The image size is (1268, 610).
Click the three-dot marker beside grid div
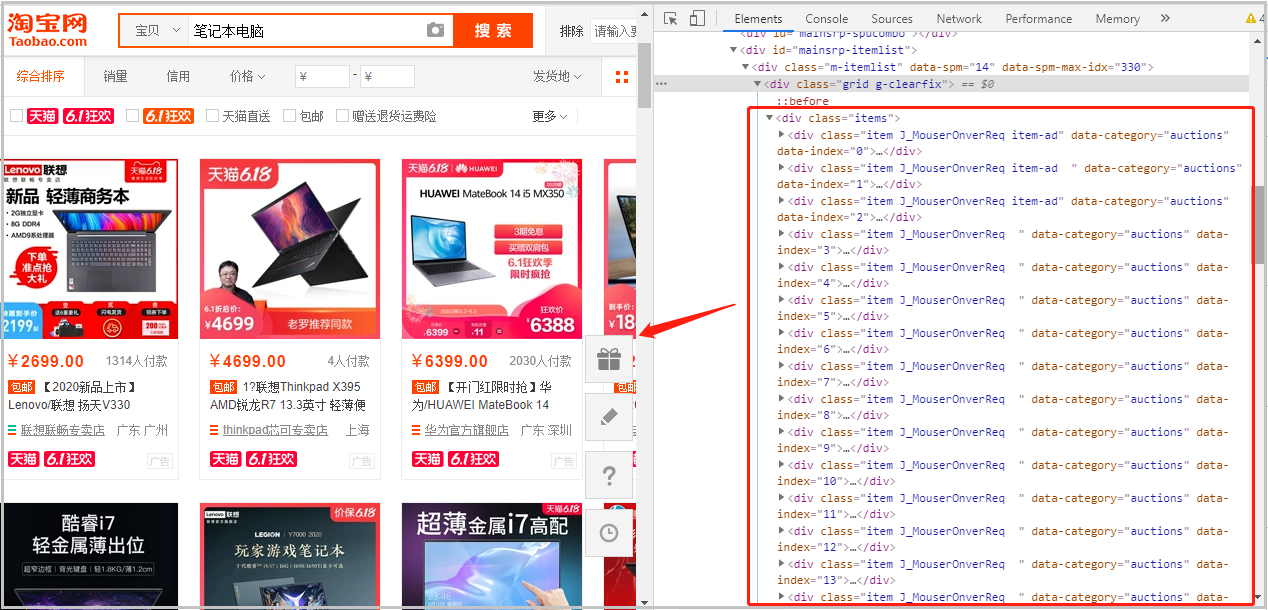point(661,84)
